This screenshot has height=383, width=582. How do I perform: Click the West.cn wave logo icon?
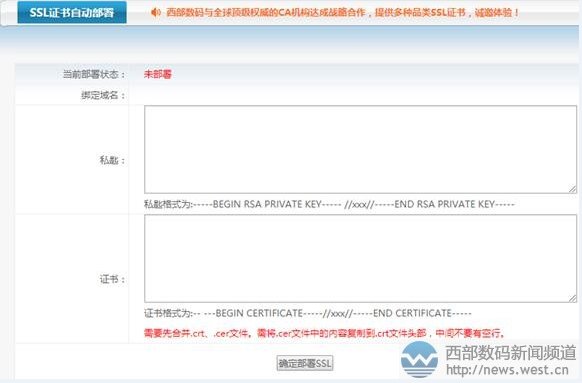click(419, 360)
